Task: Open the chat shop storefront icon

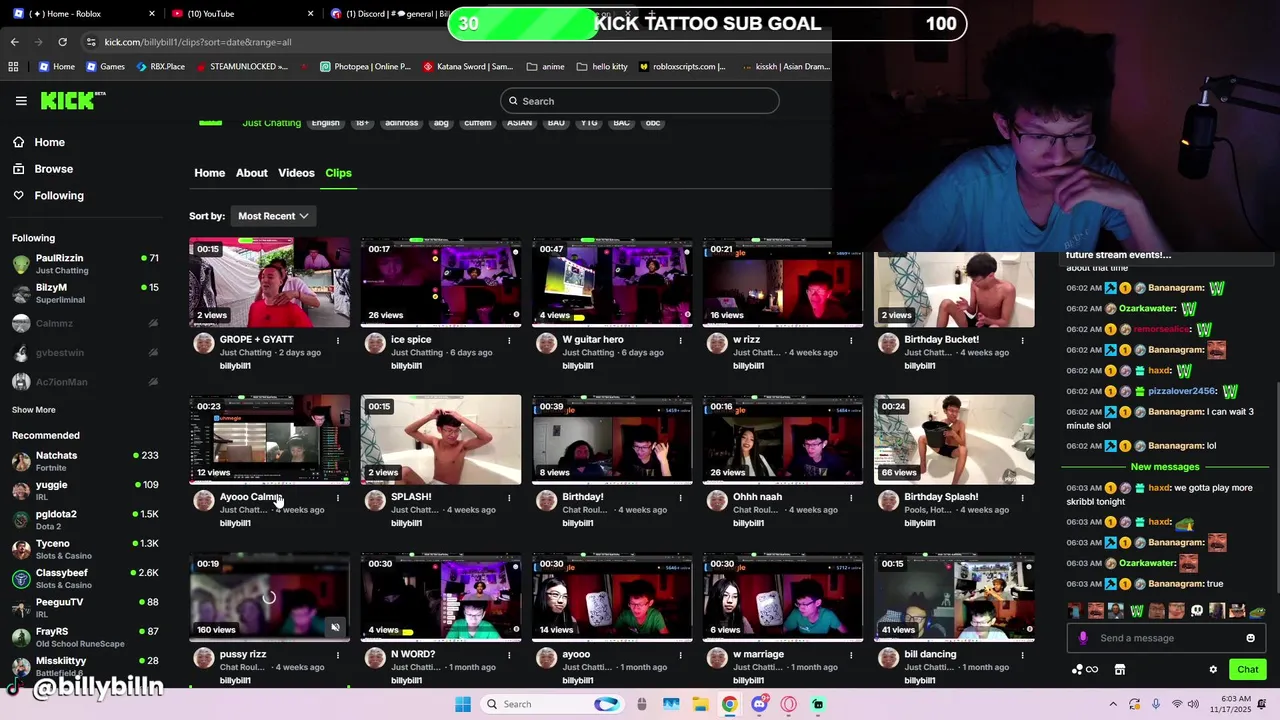Action: click(1120, 670)
